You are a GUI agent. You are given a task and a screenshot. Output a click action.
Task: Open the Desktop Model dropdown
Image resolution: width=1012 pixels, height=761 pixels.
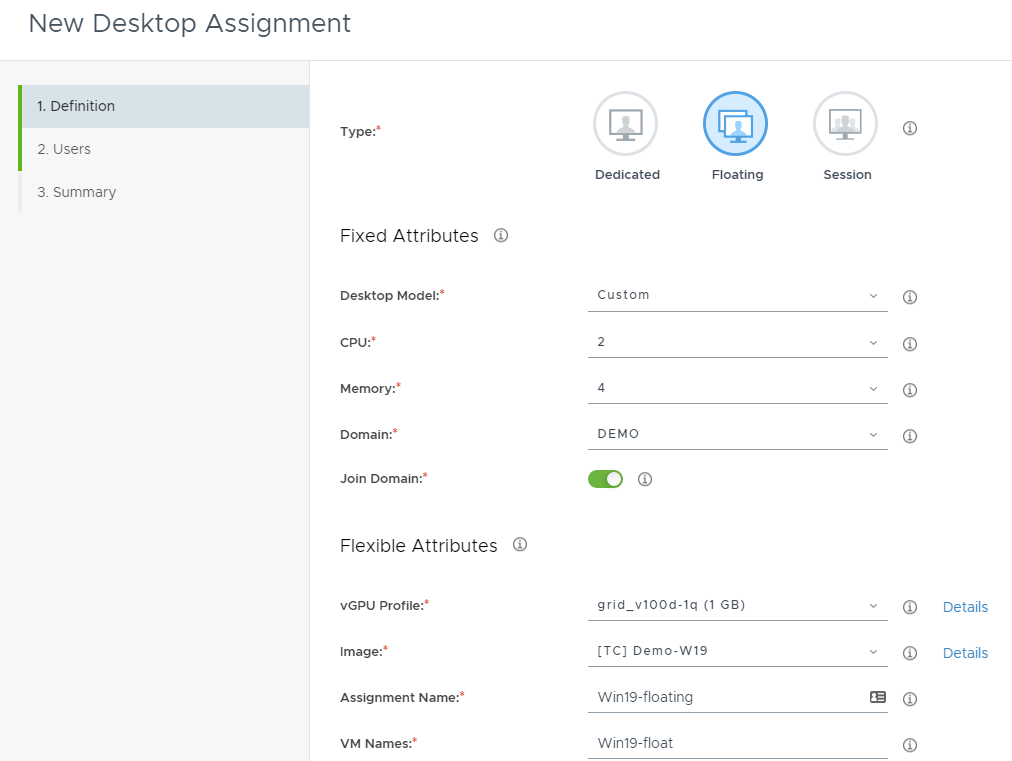737,295
